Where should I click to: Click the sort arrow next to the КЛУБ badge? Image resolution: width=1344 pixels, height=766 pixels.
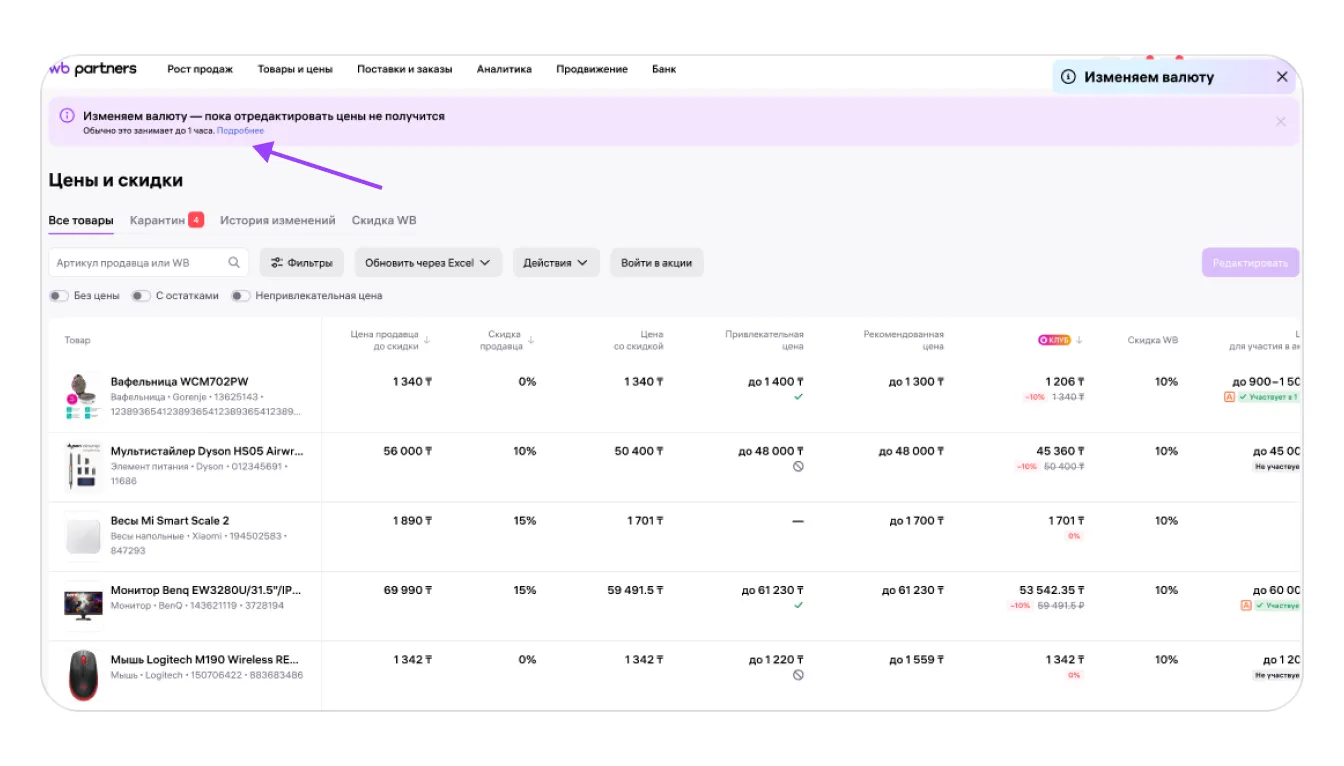pyautogui.click(x=1080, y=340)
